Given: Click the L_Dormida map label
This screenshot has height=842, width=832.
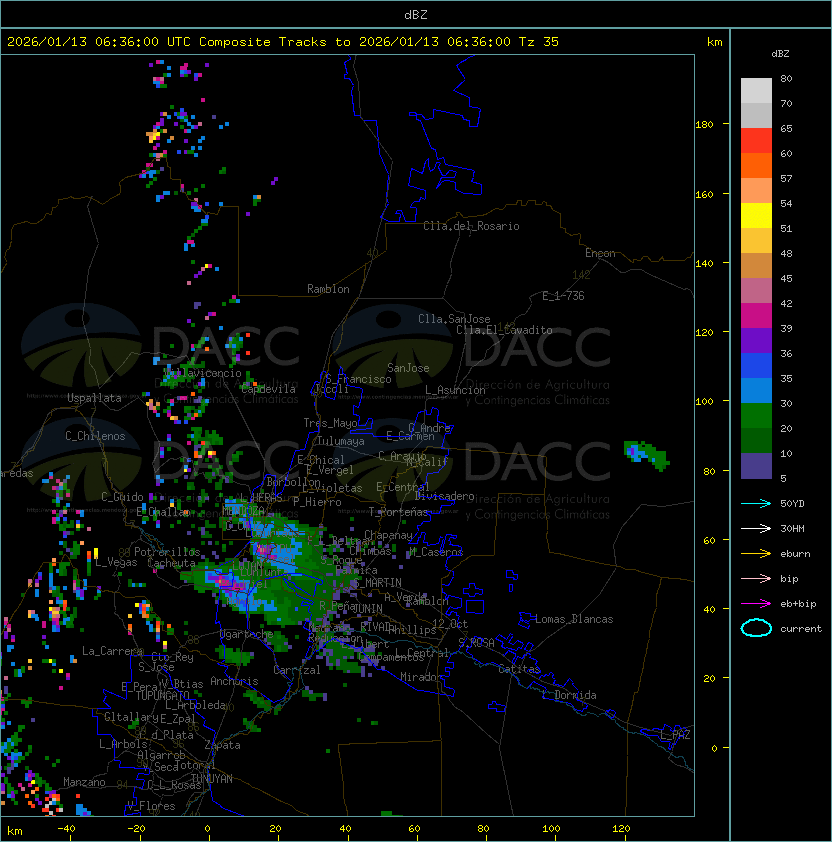Looking at the screenshot, I should (x=569, y=695).
